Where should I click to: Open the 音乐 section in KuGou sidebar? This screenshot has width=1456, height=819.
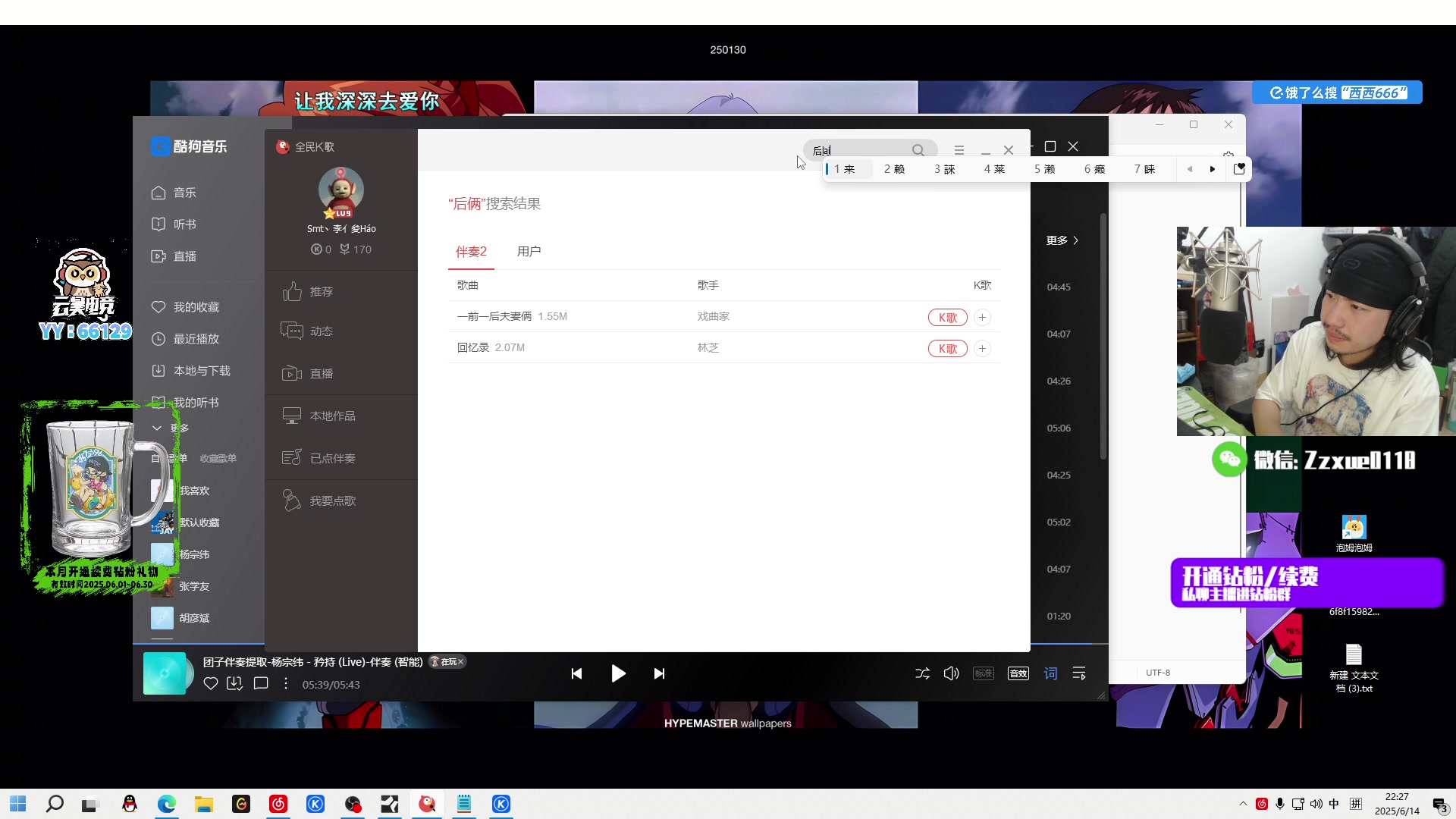(174, 193)
